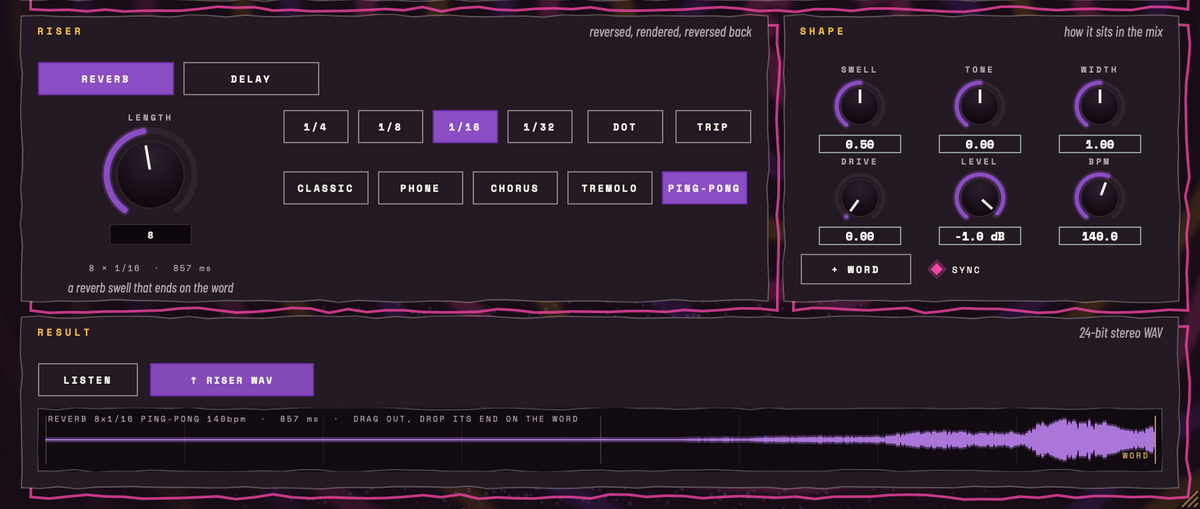
Task: Click the LEVEL knob
Action: tap(979, 197)
